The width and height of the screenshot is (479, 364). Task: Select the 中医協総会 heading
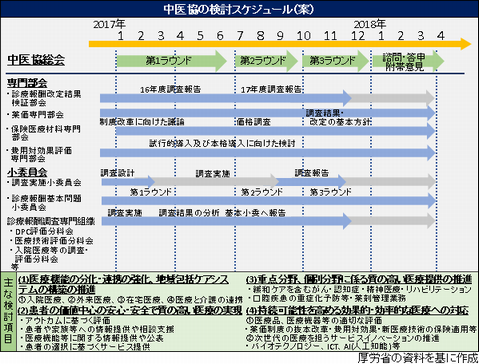36,60
